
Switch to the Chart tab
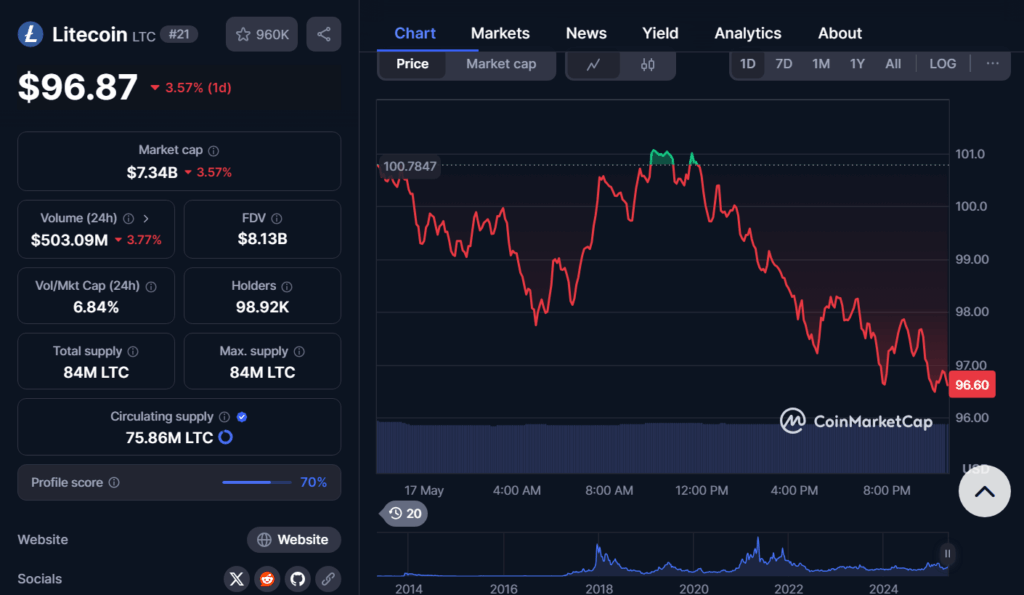(415, 33)
